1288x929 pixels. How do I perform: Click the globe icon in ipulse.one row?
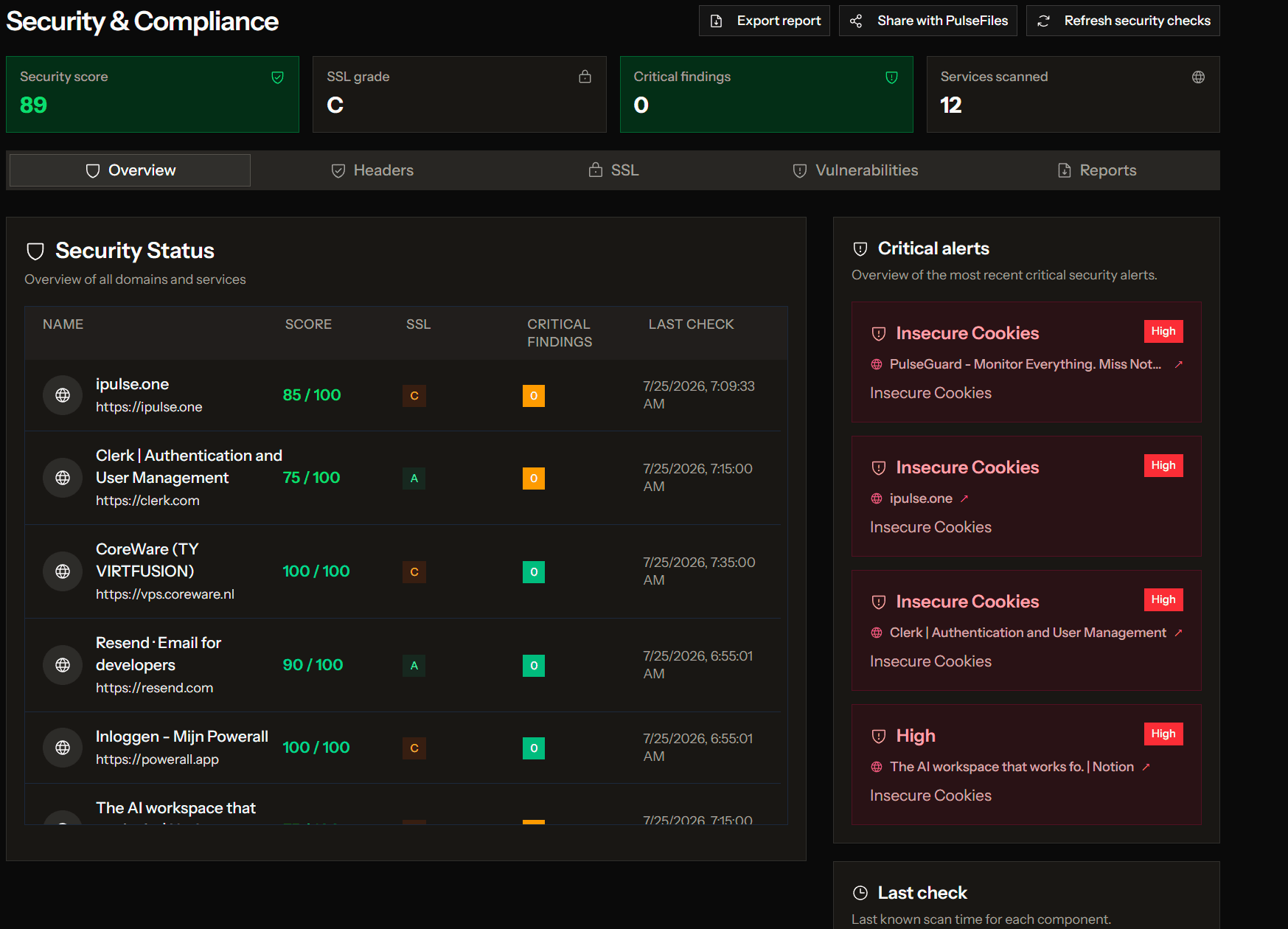[63, 395]
